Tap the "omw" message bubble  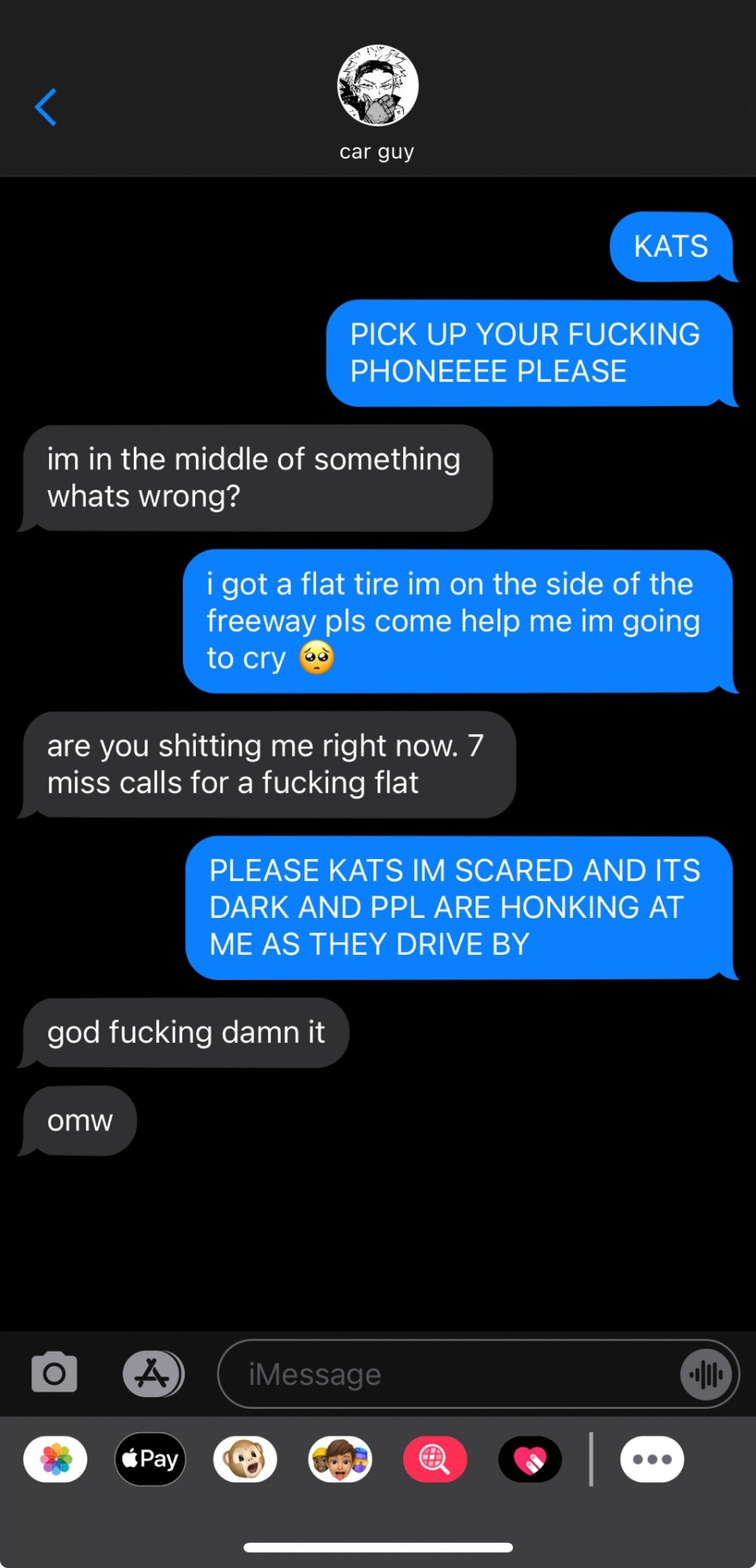pos(79,1120)
